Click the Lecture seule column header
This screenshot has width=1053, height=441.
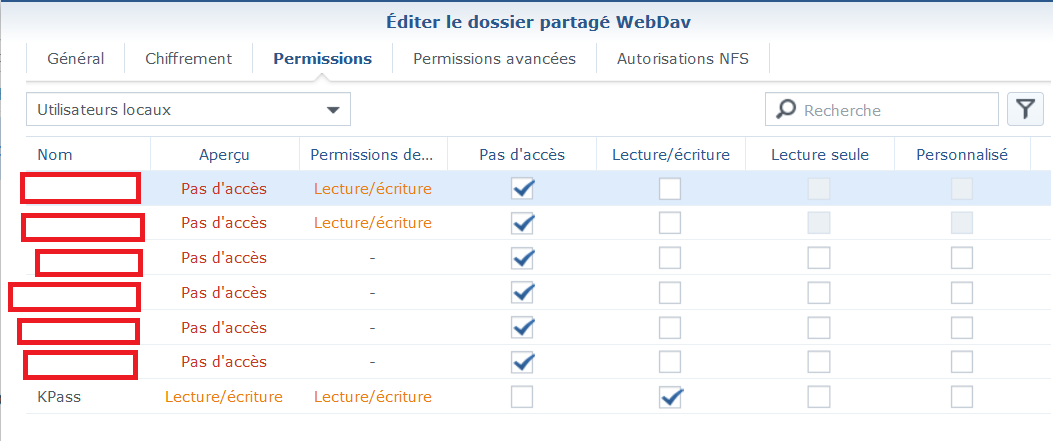(819, 155)
